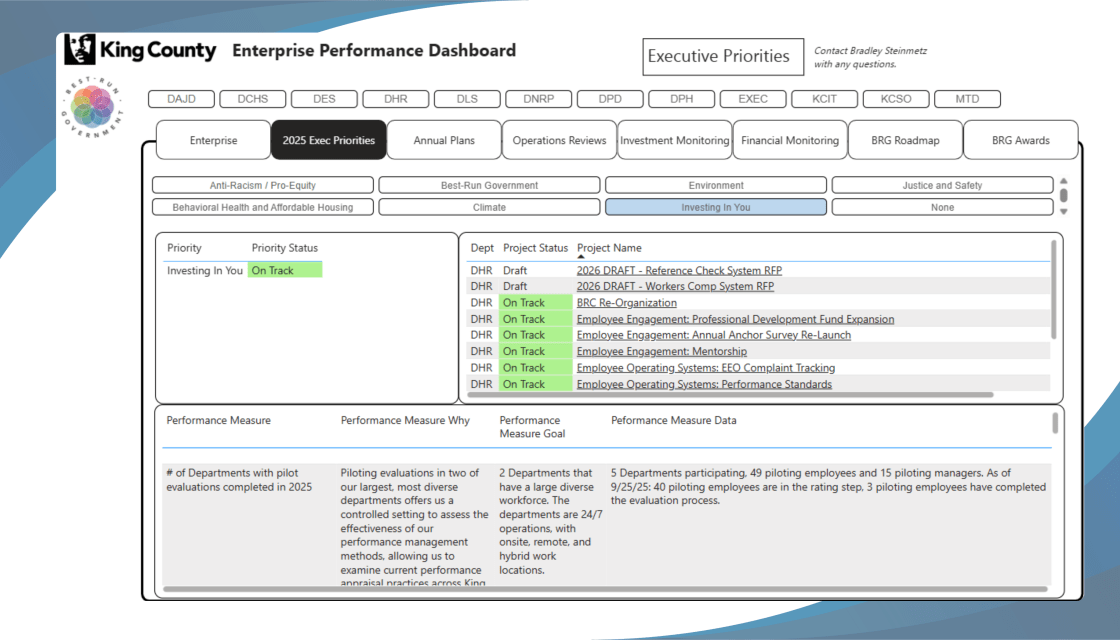Click the green On Track priority status cell
Viewport: 1120px width, 640px height.
285,271
